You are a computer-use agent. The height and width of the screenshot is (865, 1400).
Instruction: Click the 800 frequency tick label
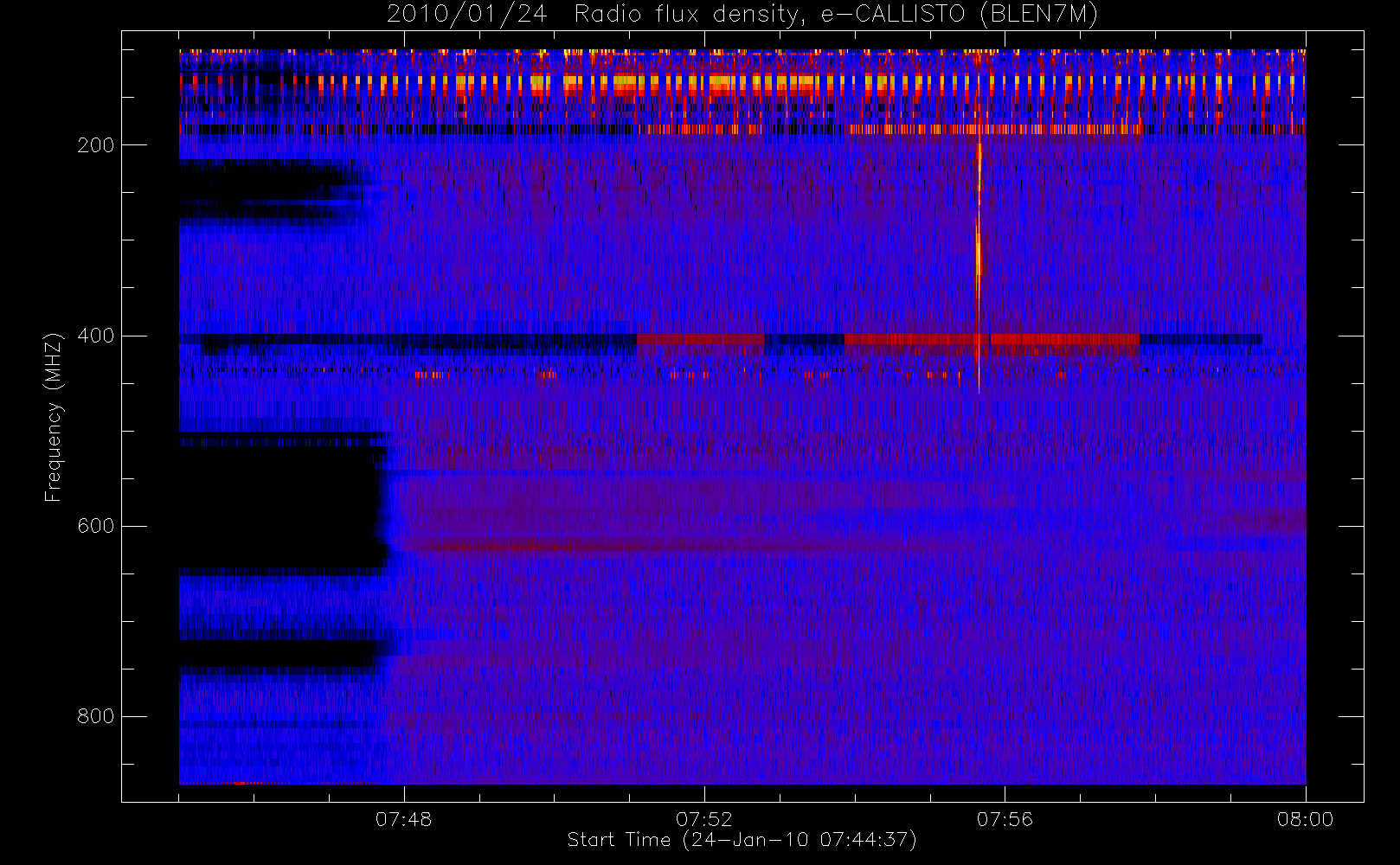95,716
